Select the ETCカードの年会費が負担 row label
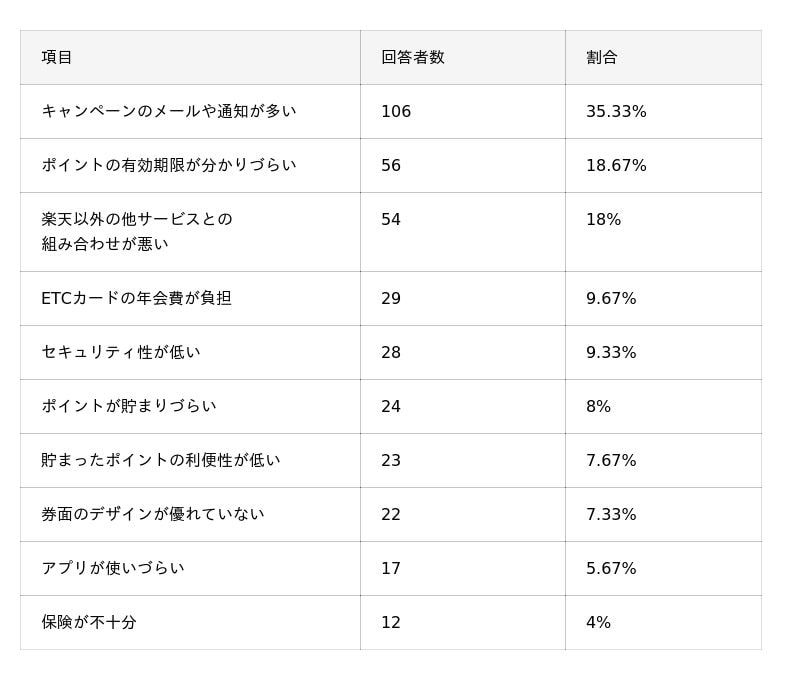Viewport: 800px width, 680px height. point(136,299)
